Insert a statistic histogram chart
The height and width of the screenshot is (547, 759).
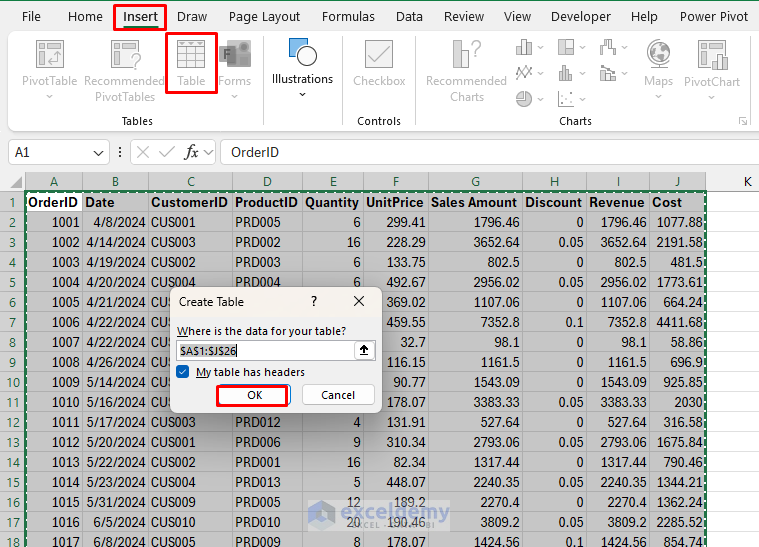tap(566, 73)
